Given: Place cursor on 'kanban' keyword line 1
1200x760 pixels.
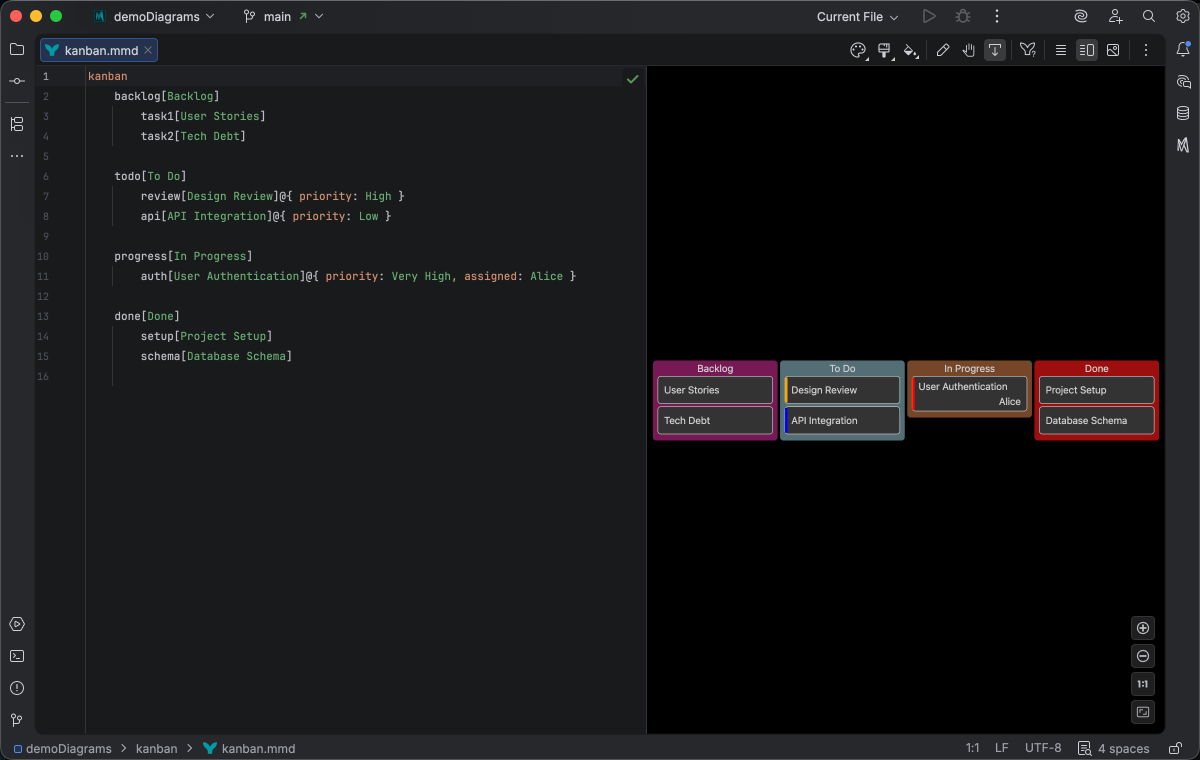Looking at the screenshot, I should 108,76.
